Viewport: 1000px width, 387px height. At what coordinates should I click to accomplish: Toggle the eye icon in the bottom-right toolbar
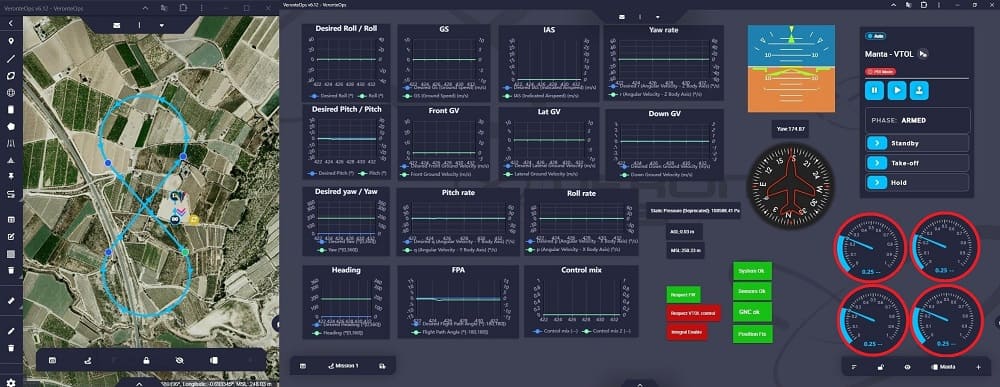click(x=908, y=367)
